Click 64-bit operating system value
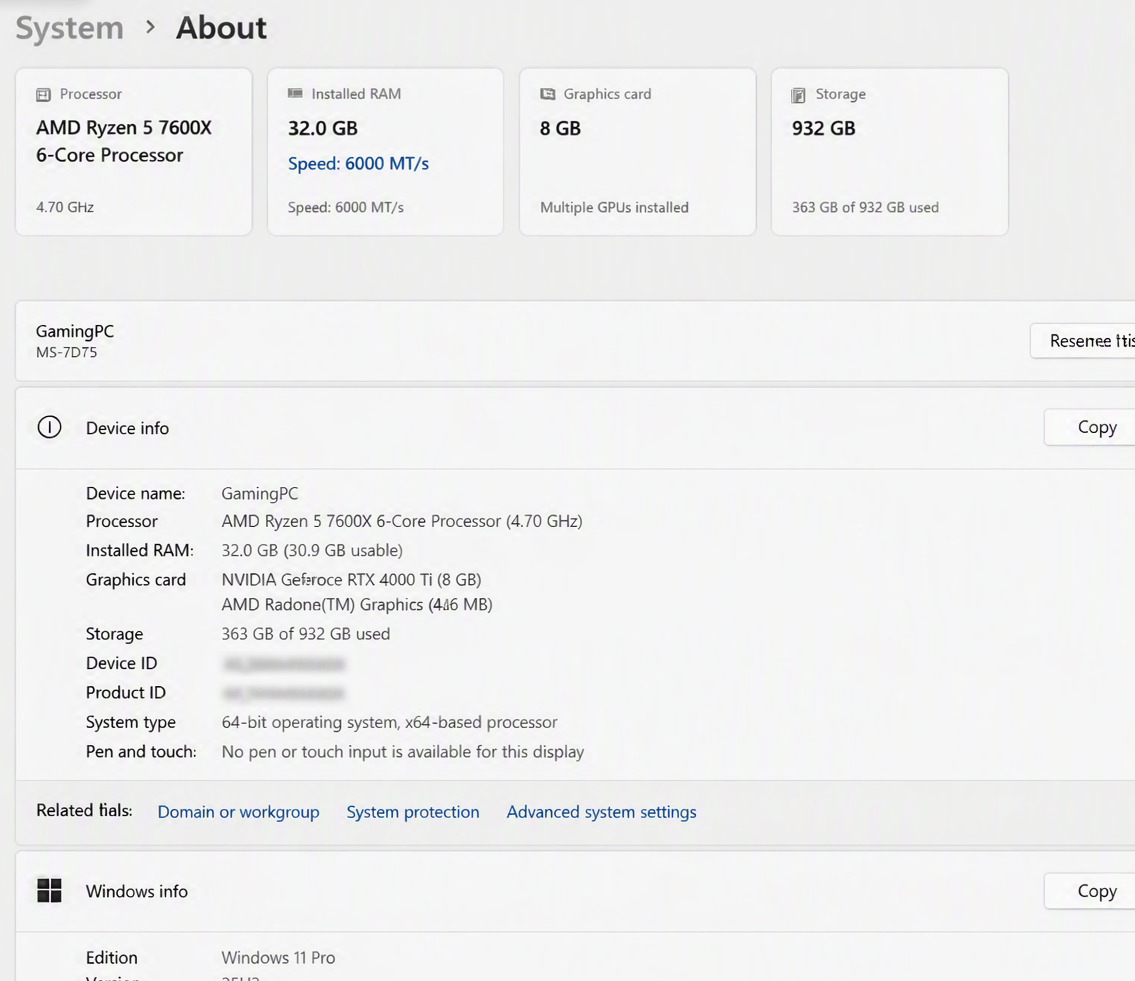The width and height of the screenshot is (1135, 981). [389, 723]
